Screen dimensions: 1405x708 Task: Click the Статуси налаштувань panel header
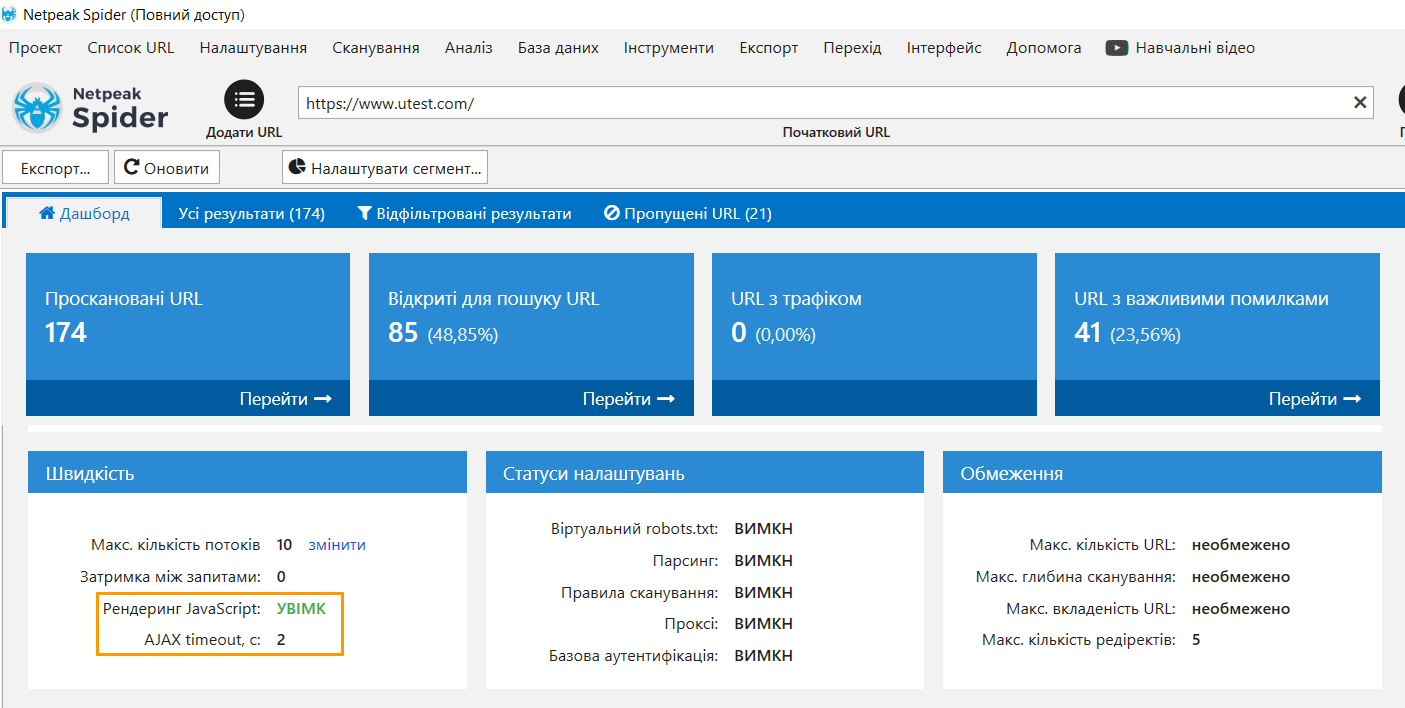[x=705, y=472]
